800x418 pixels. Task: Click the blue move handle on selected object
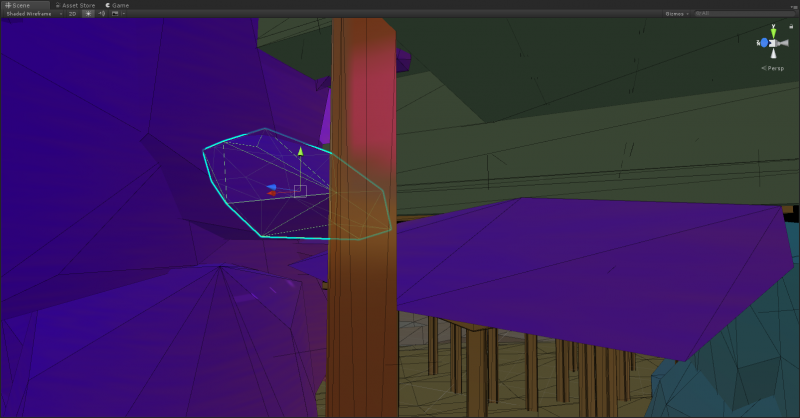[x=272, y=186]
